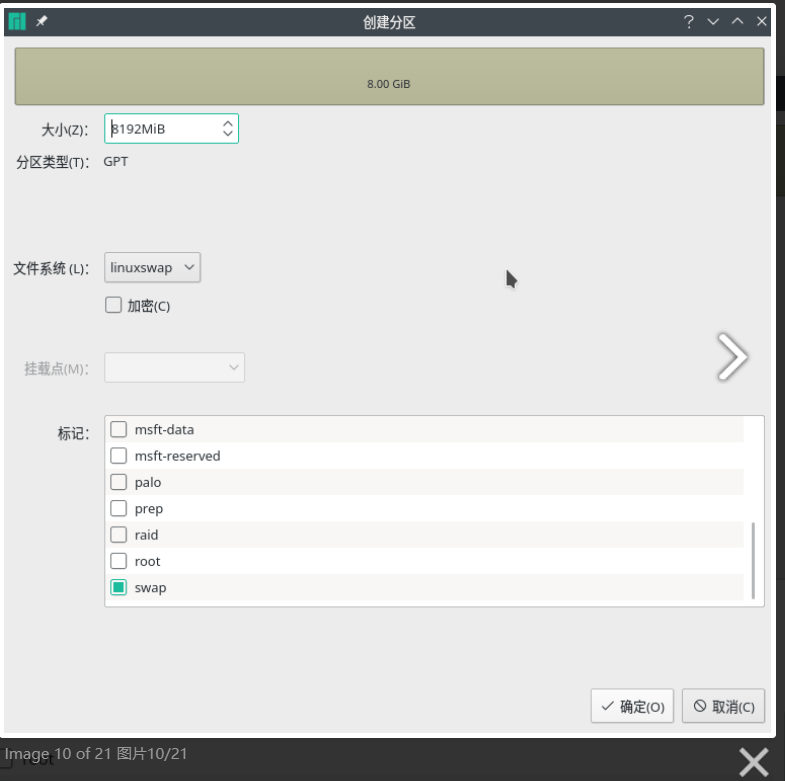Open help with the question mark icon
The image size is (785, 781).
(688, 22)
